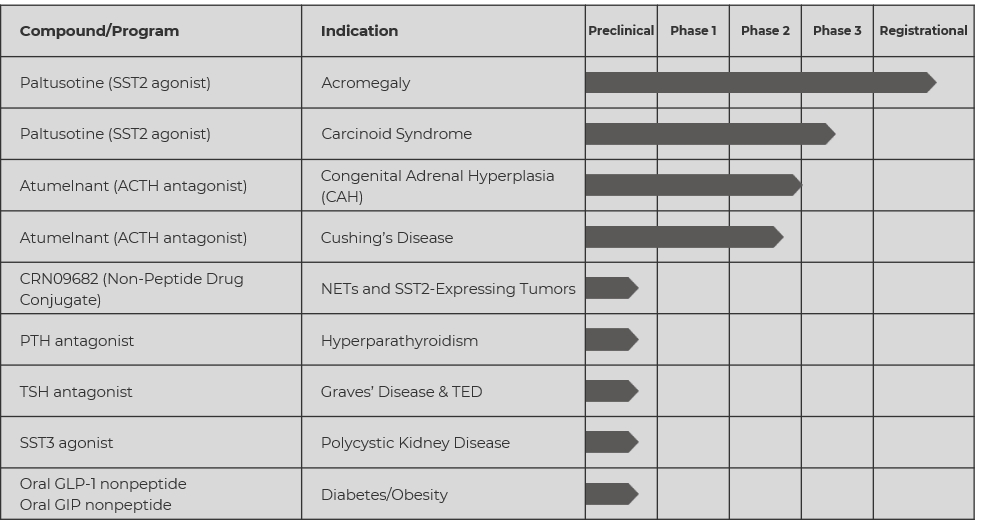The image size is (984, 528).
Task: Click the Diabetes/Obesity preclinical arrow
Action: (x=611, y=494)
